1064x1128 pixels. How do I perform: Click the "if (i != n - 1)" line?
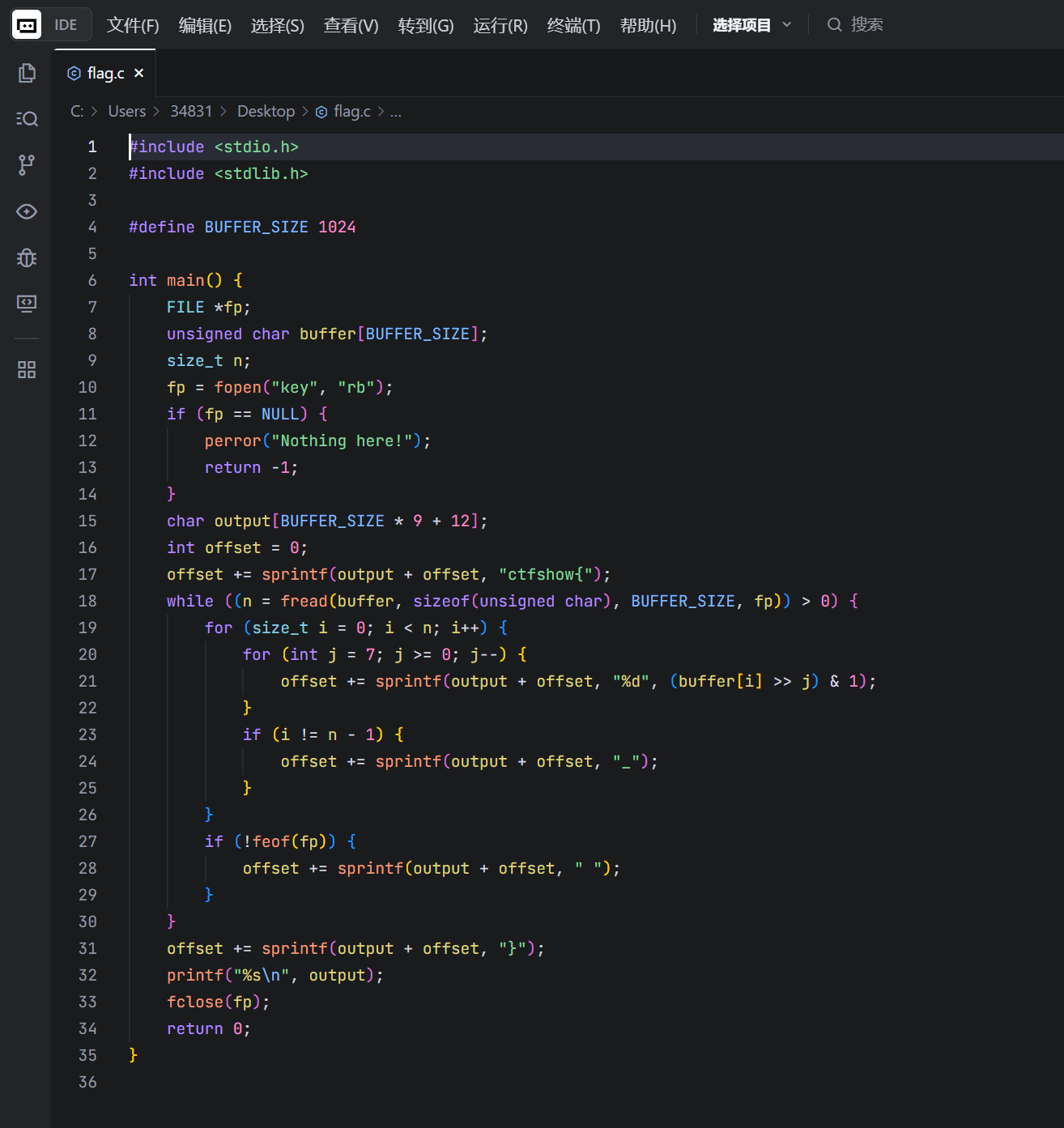tap(323, 734)
